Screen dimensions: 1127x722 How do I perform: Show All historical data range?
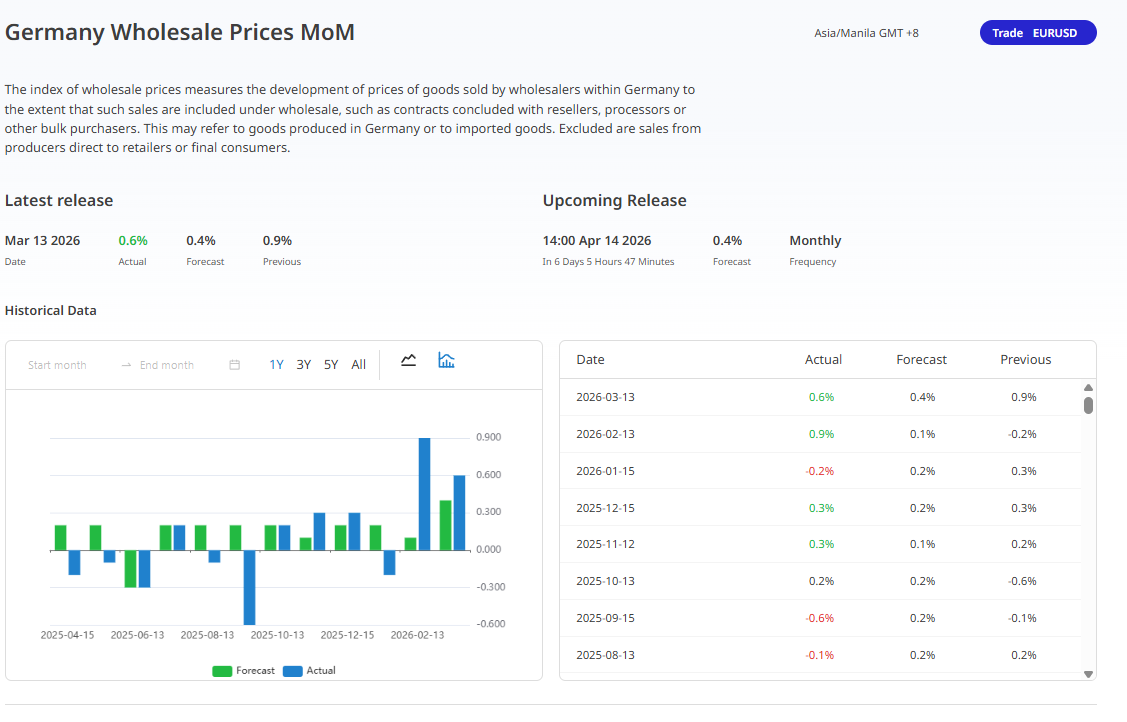click(358, 365)
